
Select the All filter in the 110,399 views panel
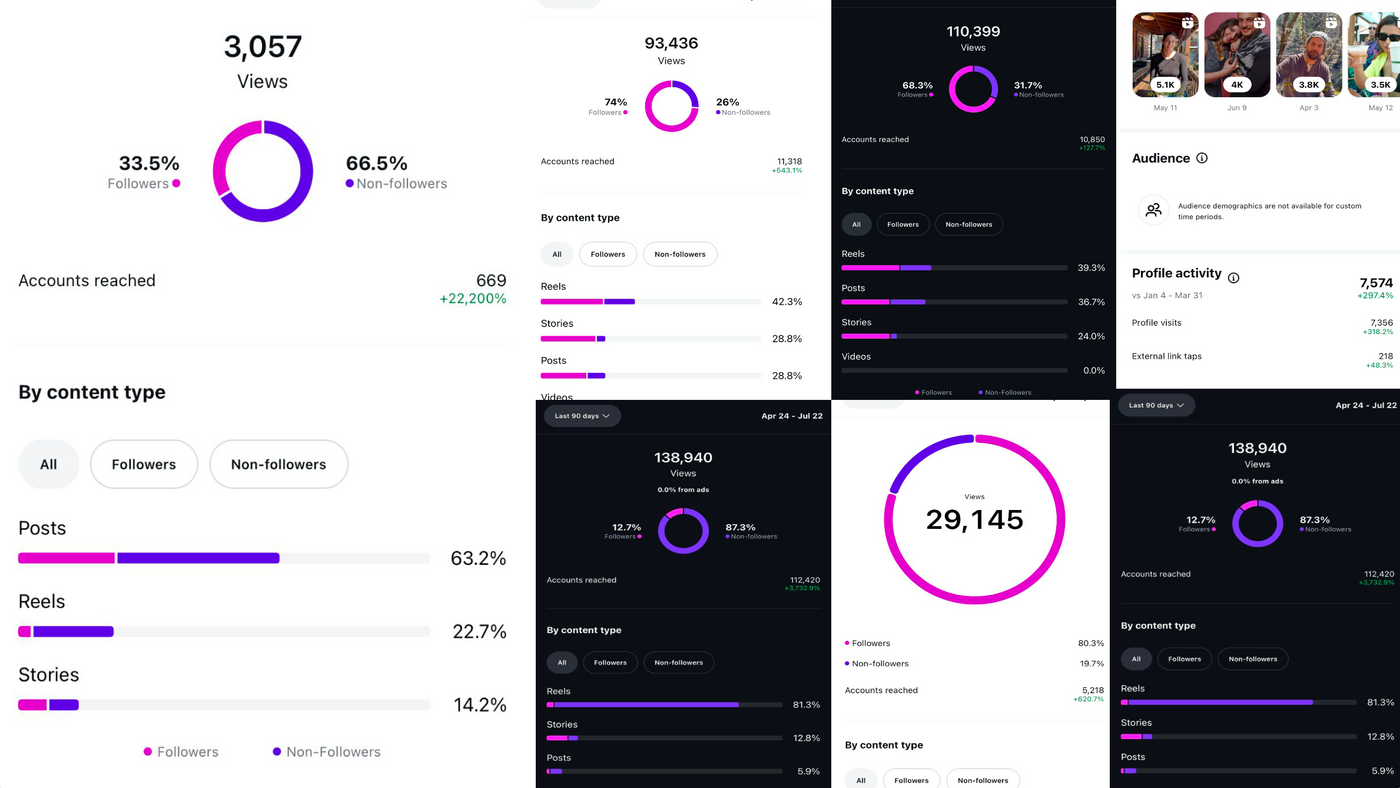pyautogui.click(x=856, y=224)
